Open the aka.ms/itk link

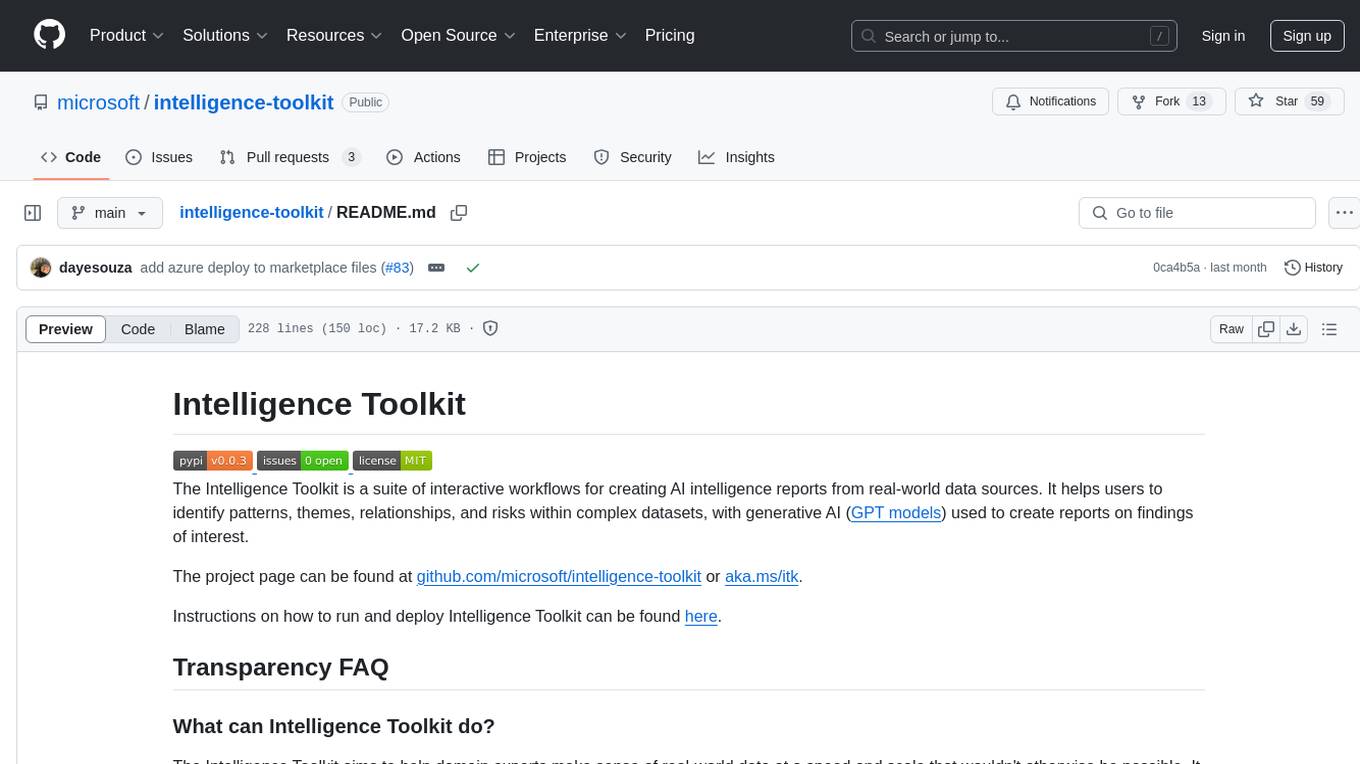(x=762, y=576)
